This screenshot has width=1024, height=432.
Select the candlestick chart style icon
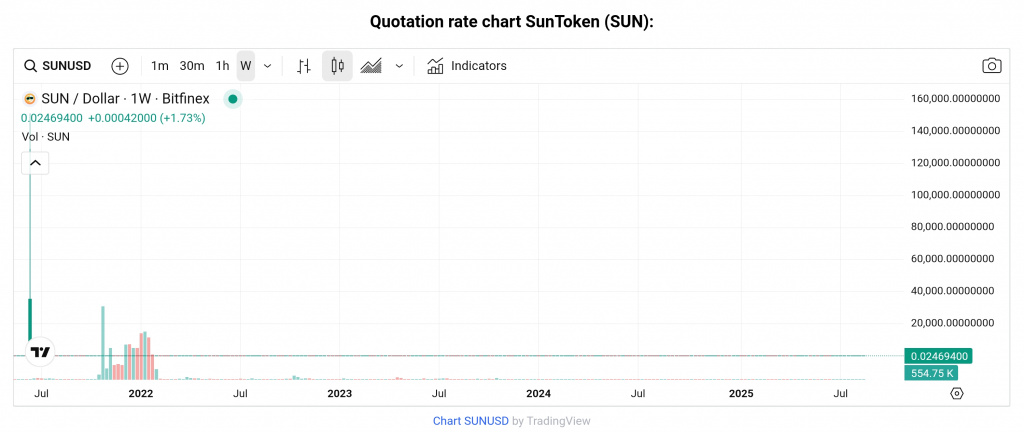[x=337, y=66]
